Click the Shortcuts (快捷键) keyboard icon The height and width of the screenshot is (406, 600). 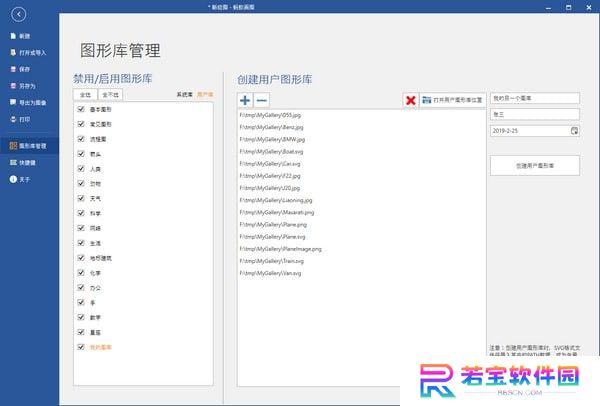point(13,162)
